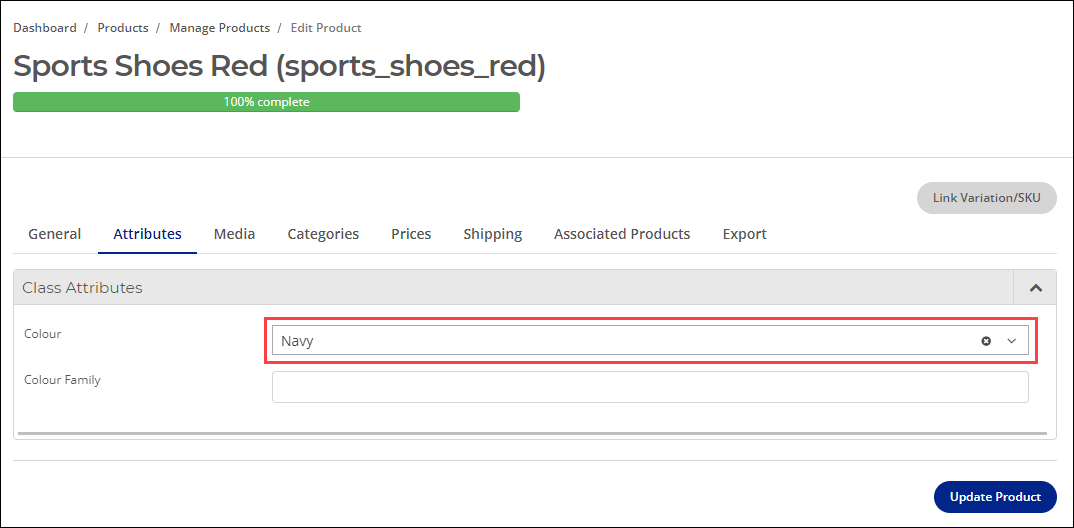
Task: Open the Media tab
Action: [234, 234]
